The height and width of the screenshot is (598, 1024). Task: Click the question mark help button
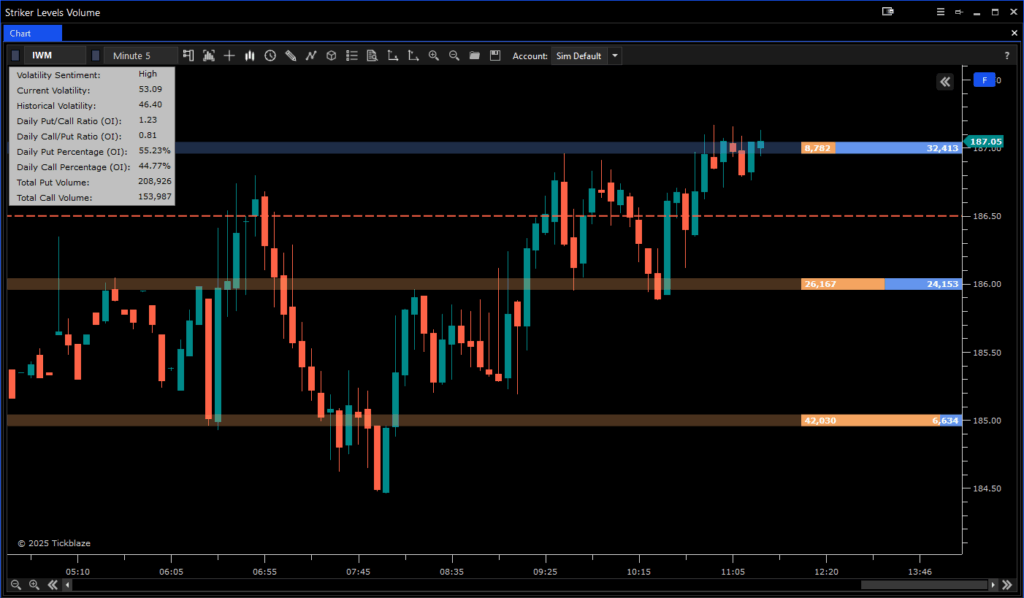tap(1006, 56)
